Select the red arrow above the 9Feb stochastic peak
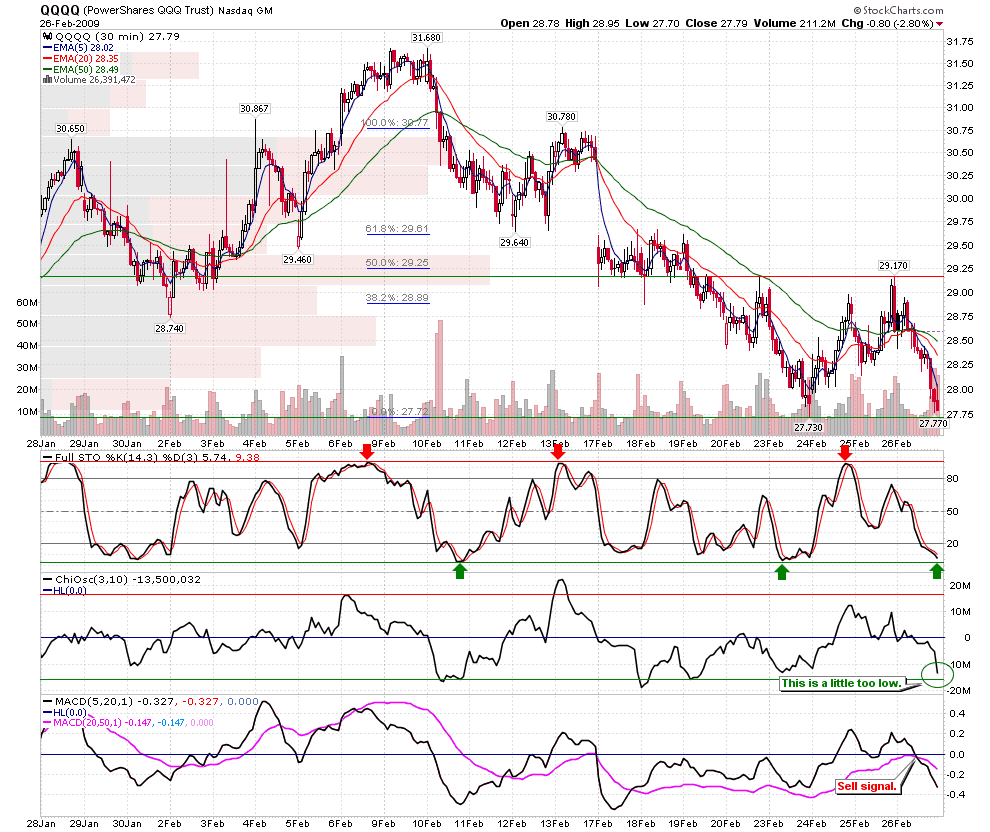This screenshot has height=832, width=990. (x=367, y=452)
